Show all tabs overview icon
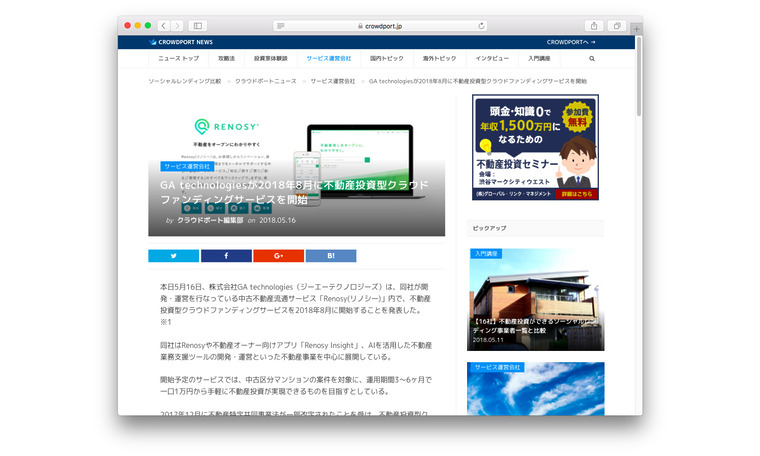 617,25
